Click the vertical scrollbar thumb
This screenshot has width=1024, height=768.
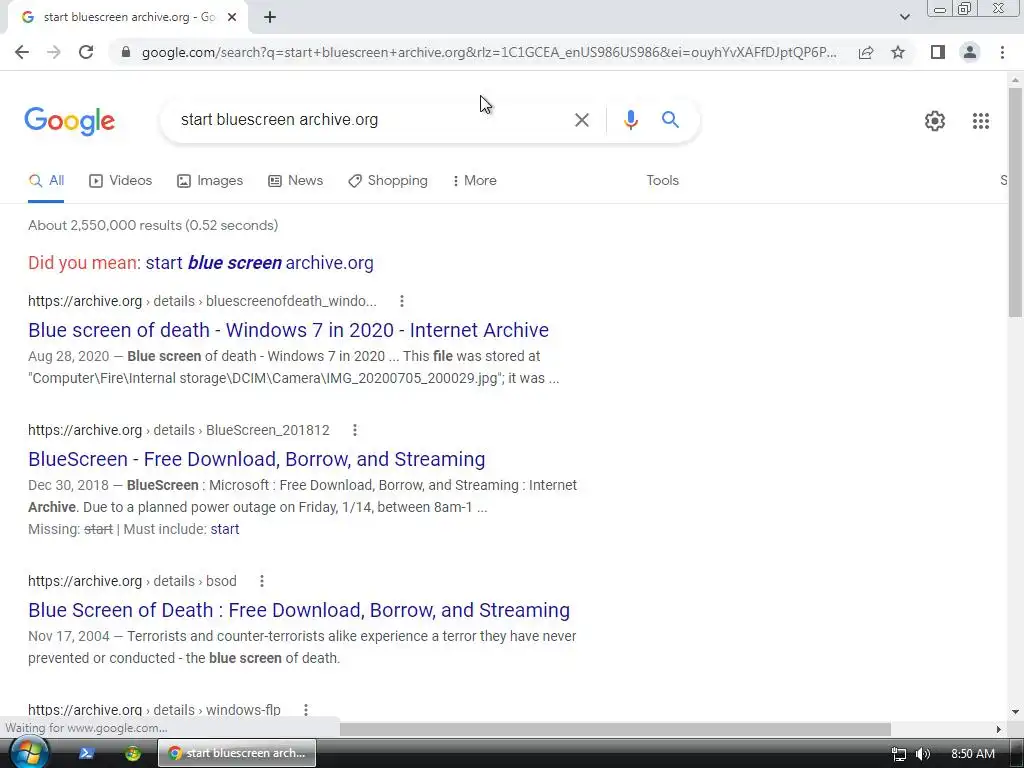(1015, 201)
